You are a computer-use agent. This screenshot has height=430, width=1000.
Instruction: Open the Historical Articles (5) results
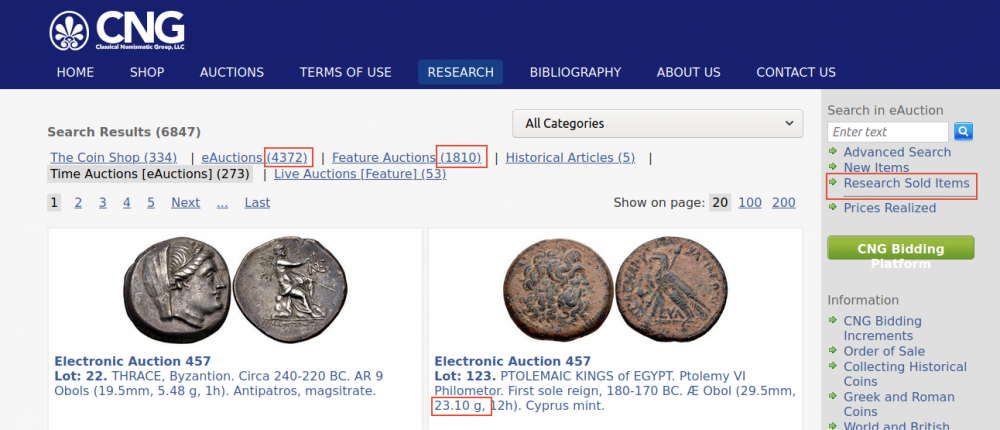pyautogui.click(x=570, y=158)
